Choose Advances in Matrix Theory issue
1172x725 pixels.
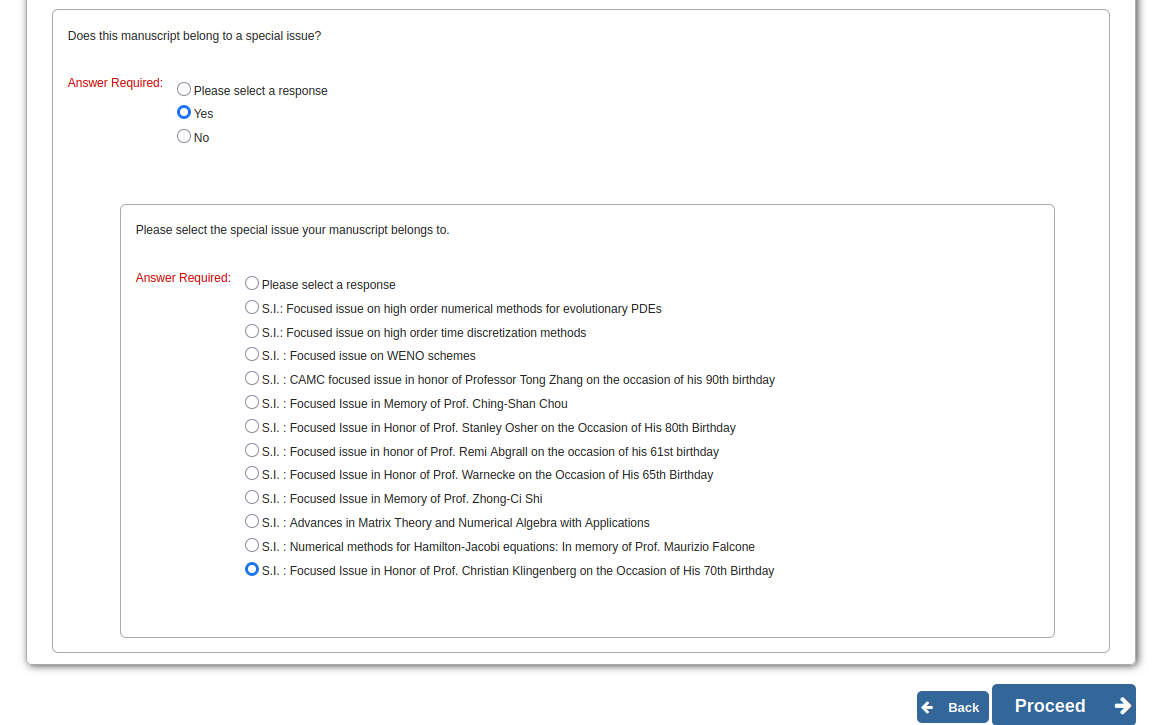click(252, 522)
